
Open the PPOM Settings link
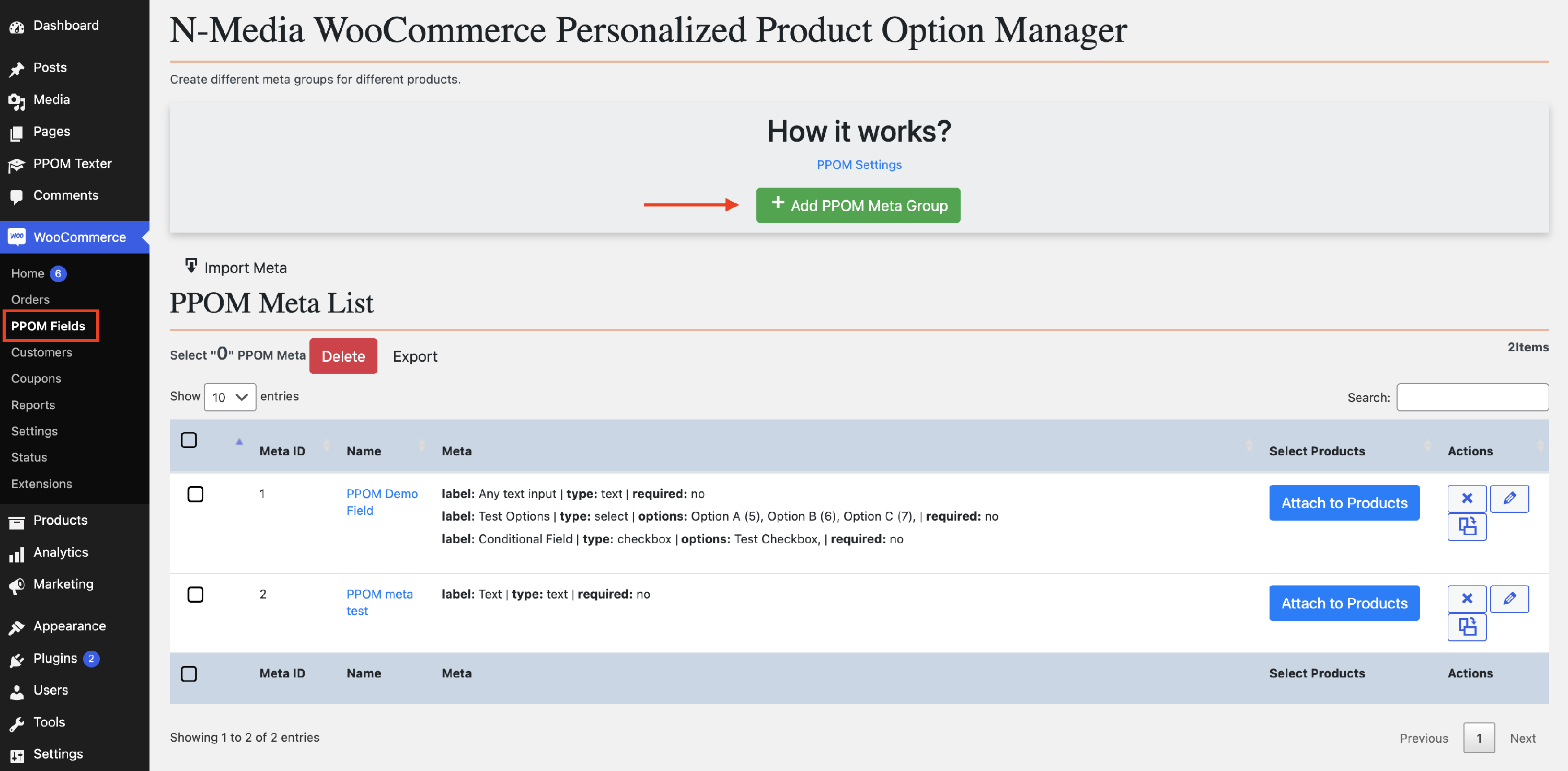(858, 165)
